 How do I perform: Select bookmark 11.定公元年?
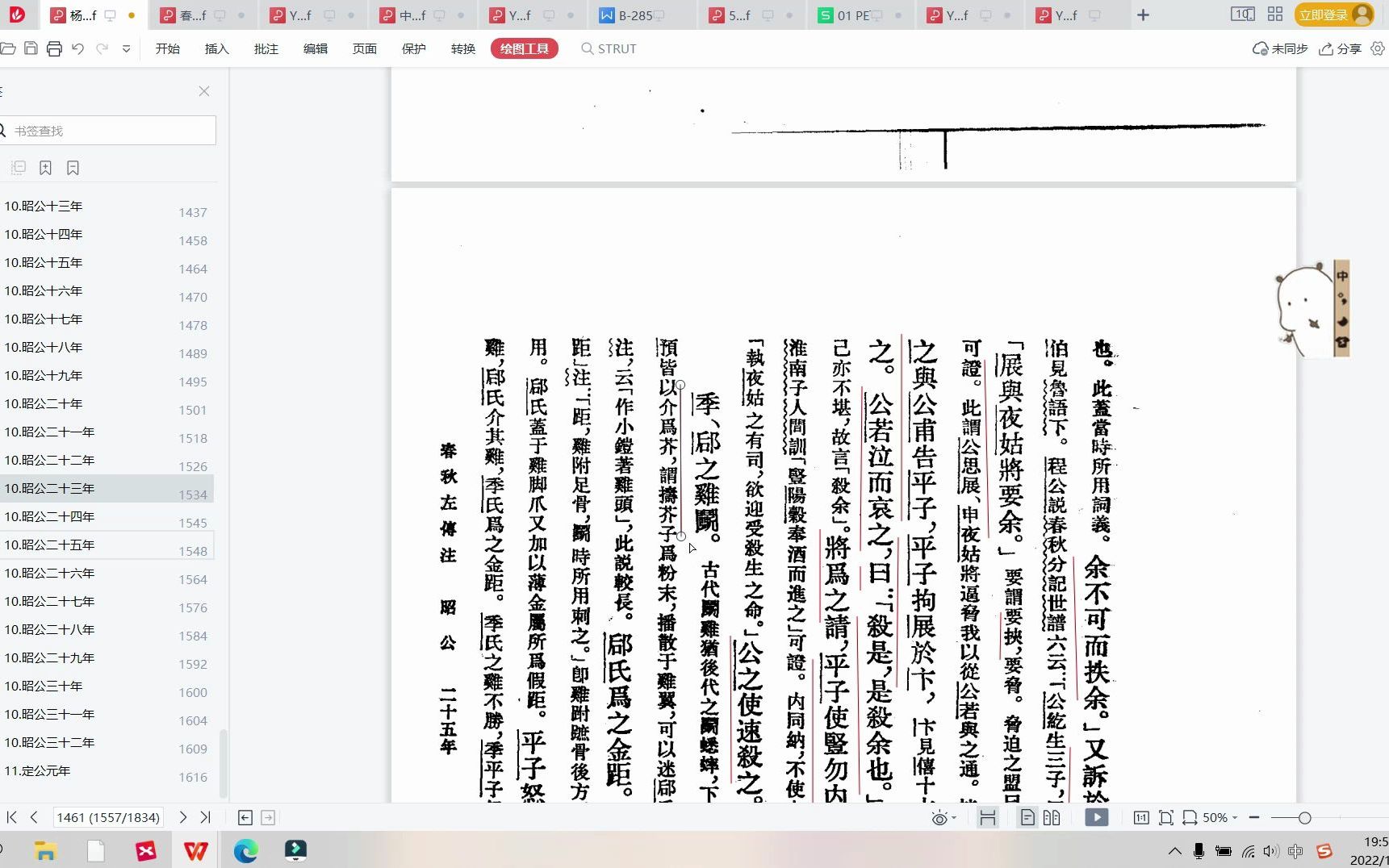pos(107,771)
